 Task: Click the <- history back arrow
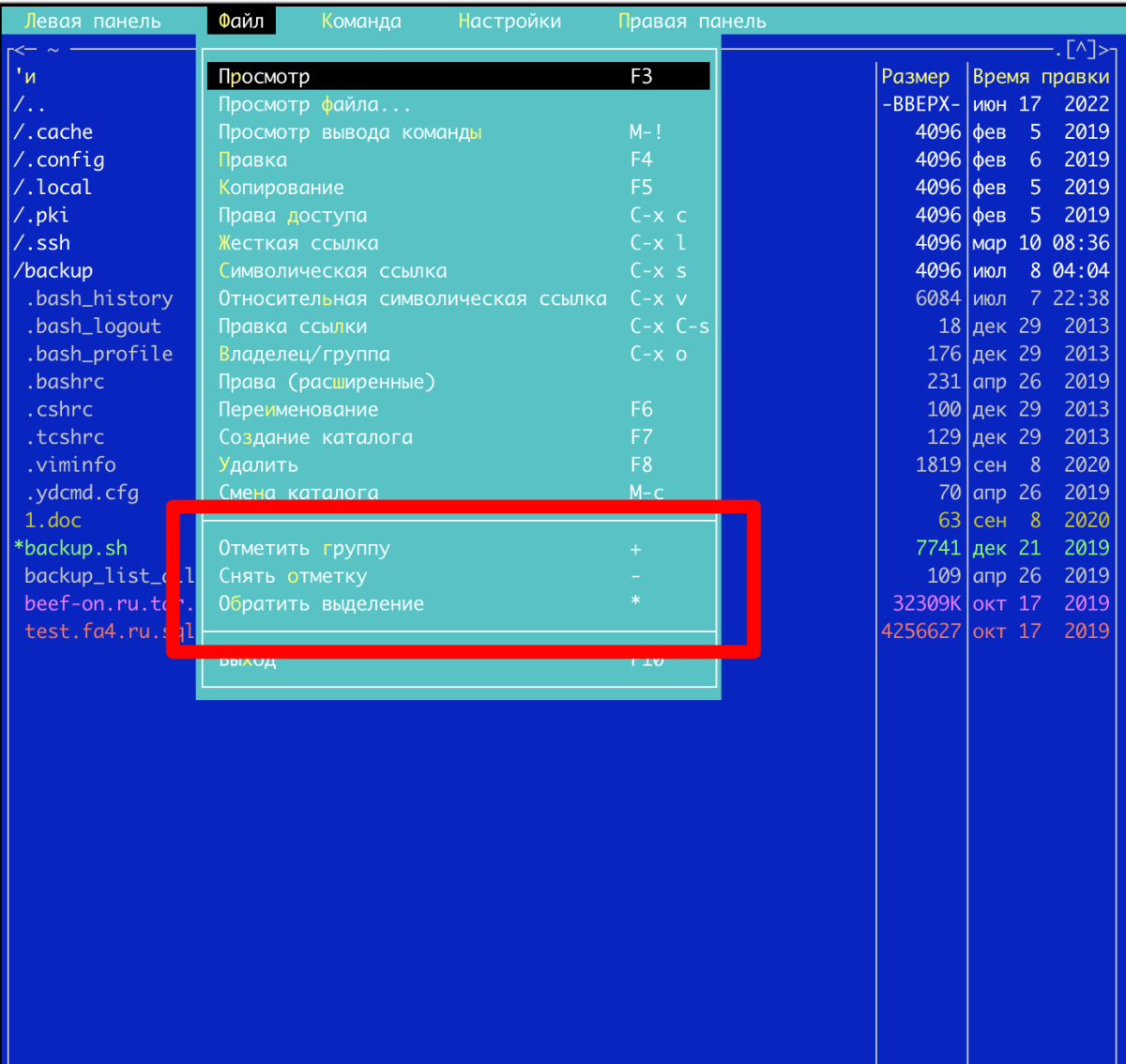26,49
